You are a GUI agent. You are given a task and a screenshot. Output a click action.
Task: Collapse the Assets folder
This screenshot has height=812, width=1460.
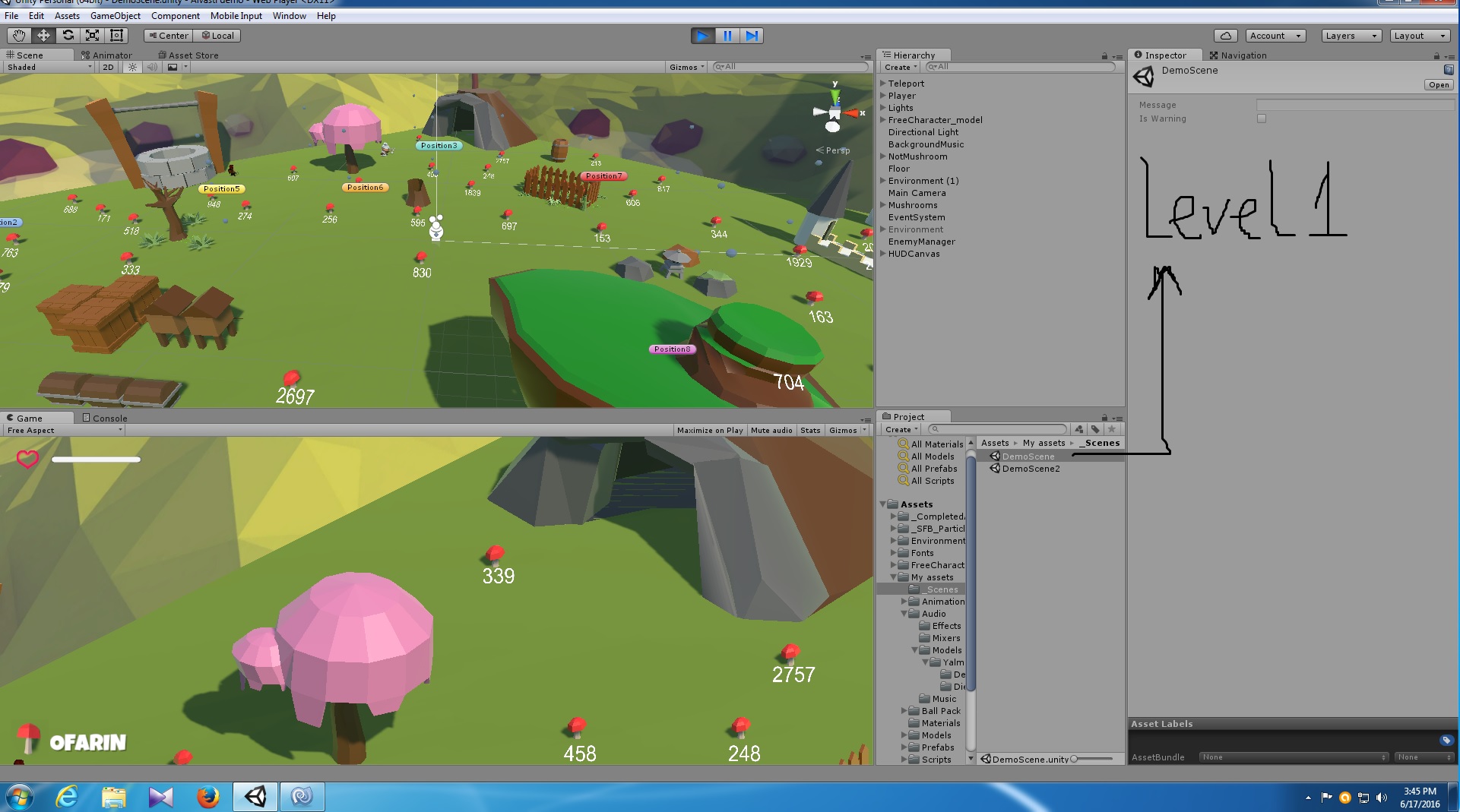coord(883,504)
